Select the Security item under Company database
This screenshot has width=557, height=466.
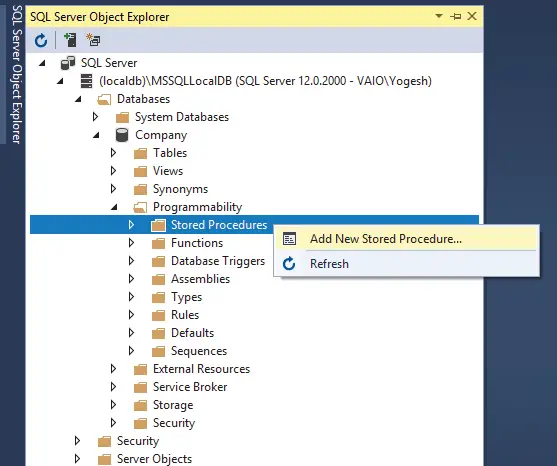click(x=174, y=423)
